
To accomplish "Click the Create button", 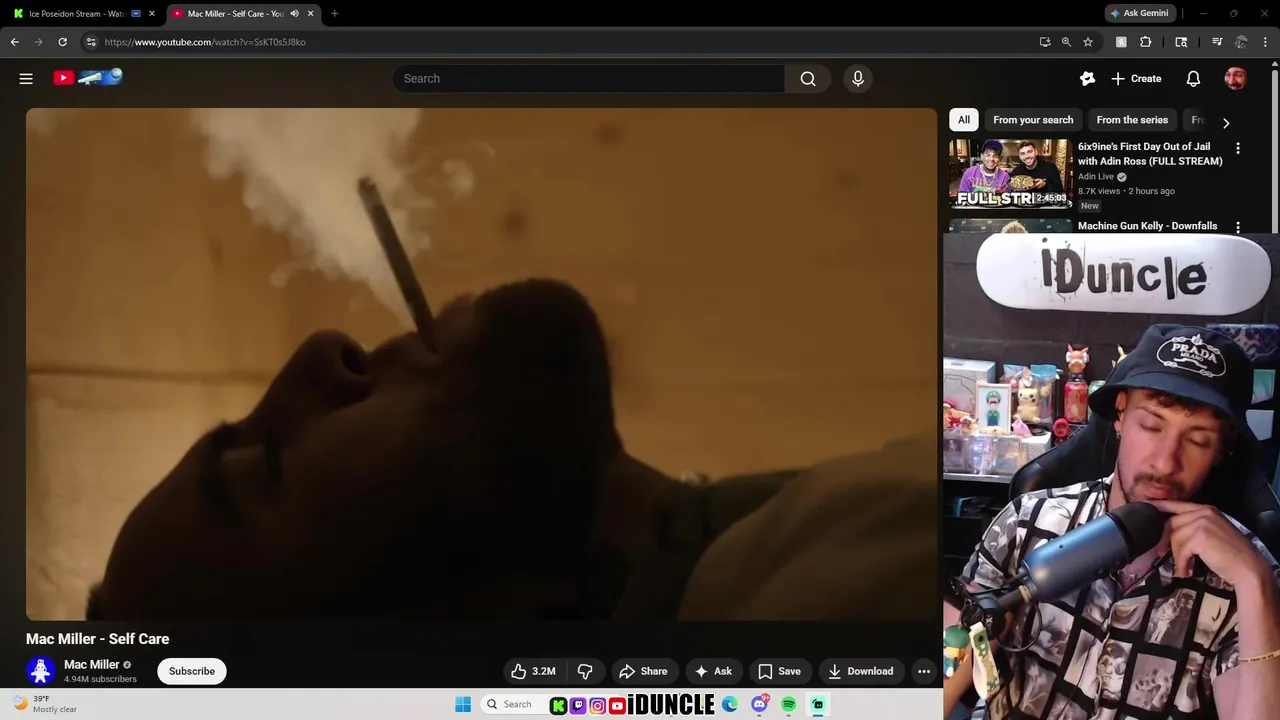I will pos(1136,78).
